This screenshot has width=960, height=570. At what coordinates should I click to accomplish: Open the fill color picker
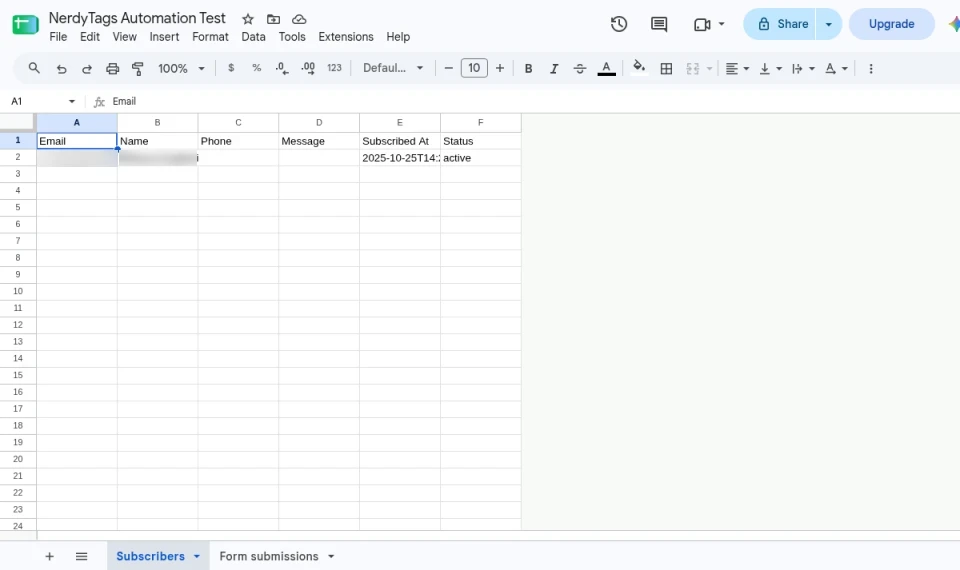click(x=639, y=67)
